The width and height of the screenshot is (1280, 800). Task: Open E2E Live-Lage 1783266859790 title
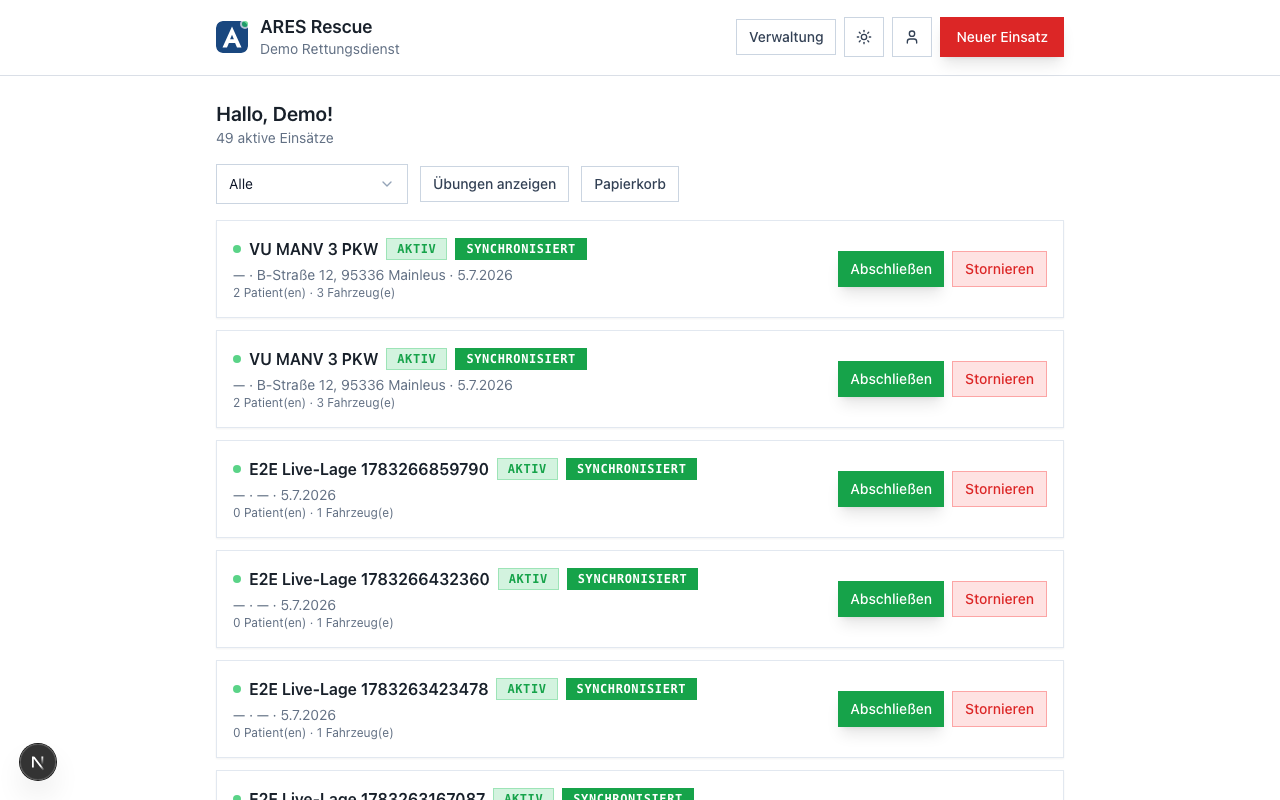click(369, 469)
